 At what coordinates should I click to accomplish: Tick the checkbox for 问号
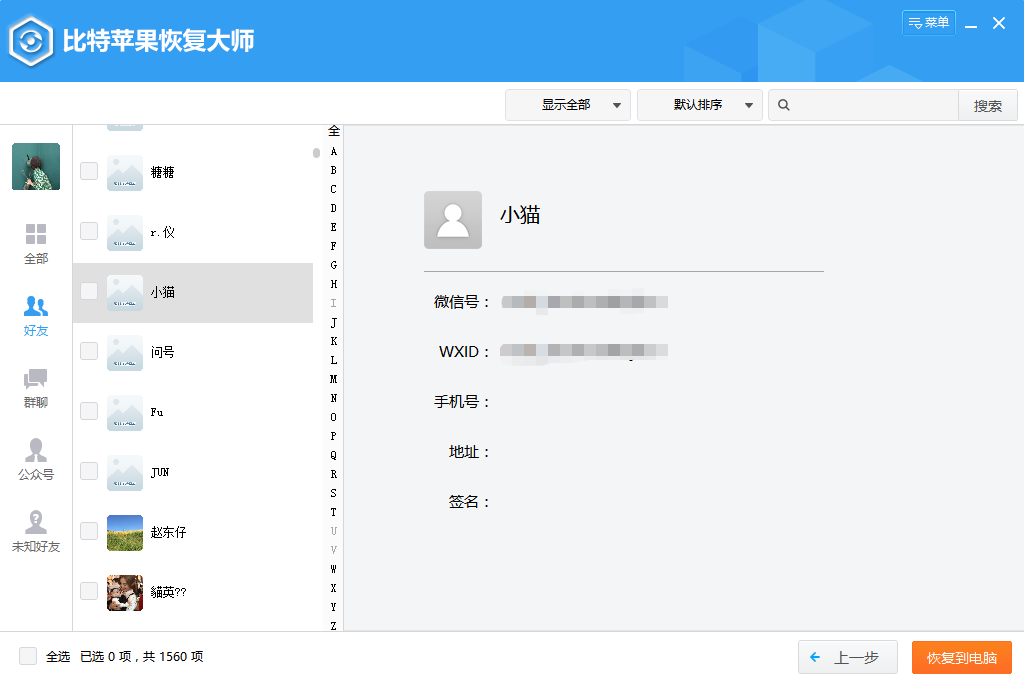pos(89,351)
